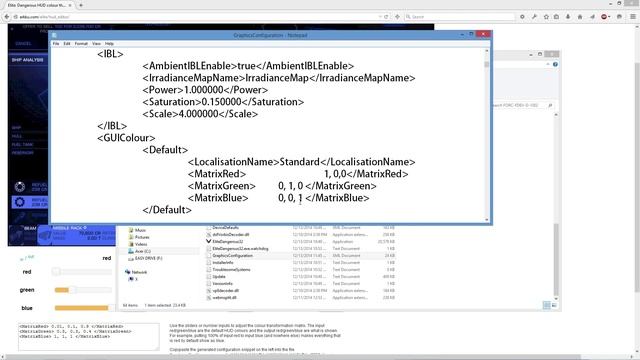Viewport: 640px width, 360px height.
Task: Open a new browser tab with plus button
Action: [x=81, y=5]
